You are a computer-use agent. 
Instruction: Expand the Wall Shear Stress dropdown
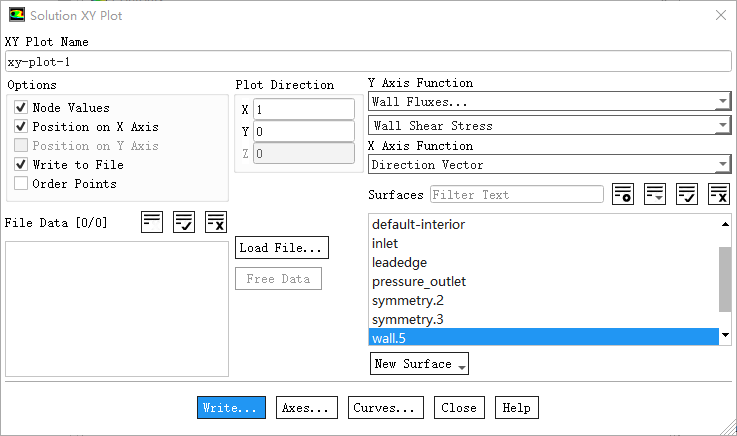(549, 126)
